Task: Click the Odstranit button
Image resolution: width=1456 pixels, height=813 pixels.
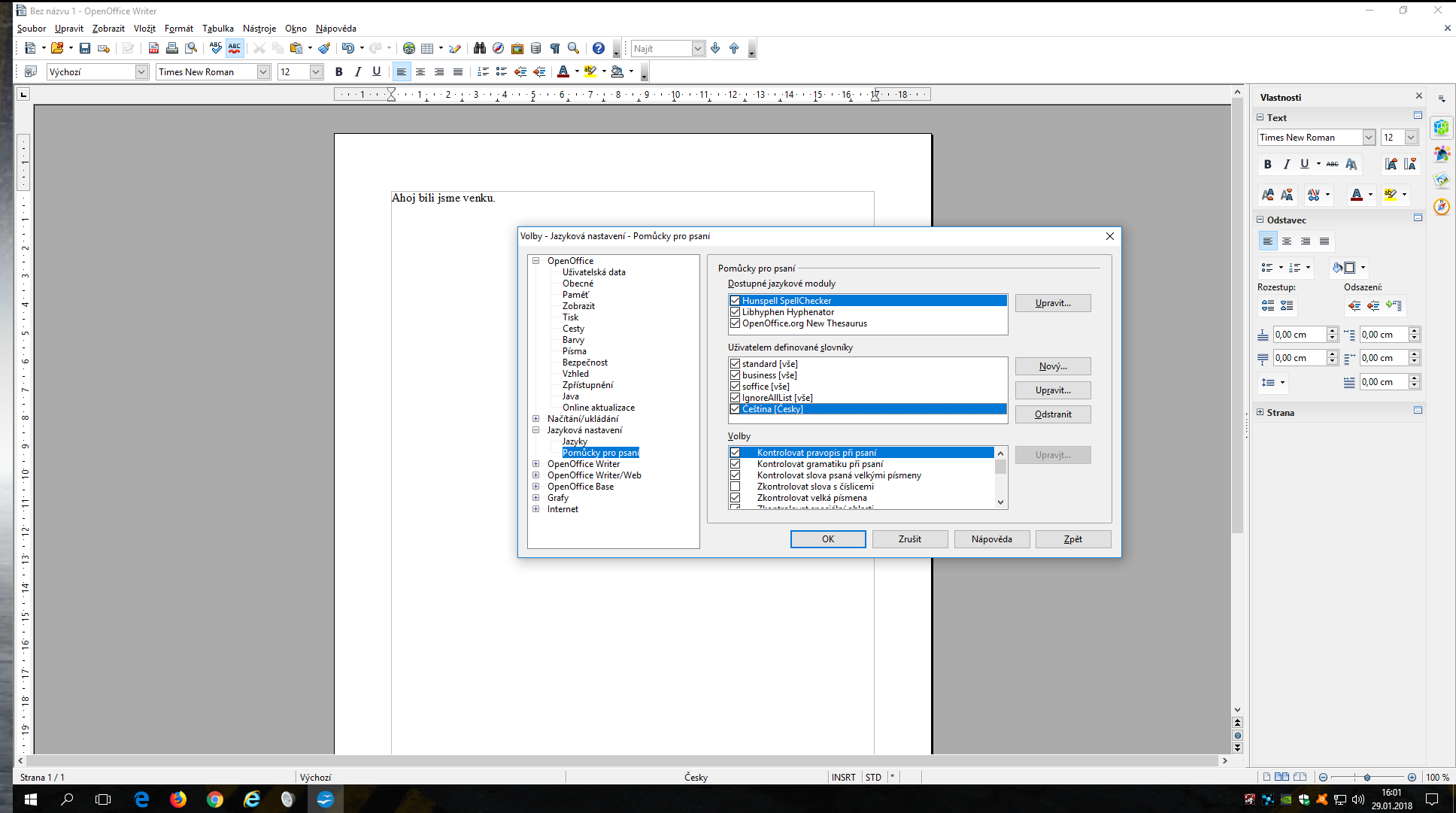Action: [1052, 414]
